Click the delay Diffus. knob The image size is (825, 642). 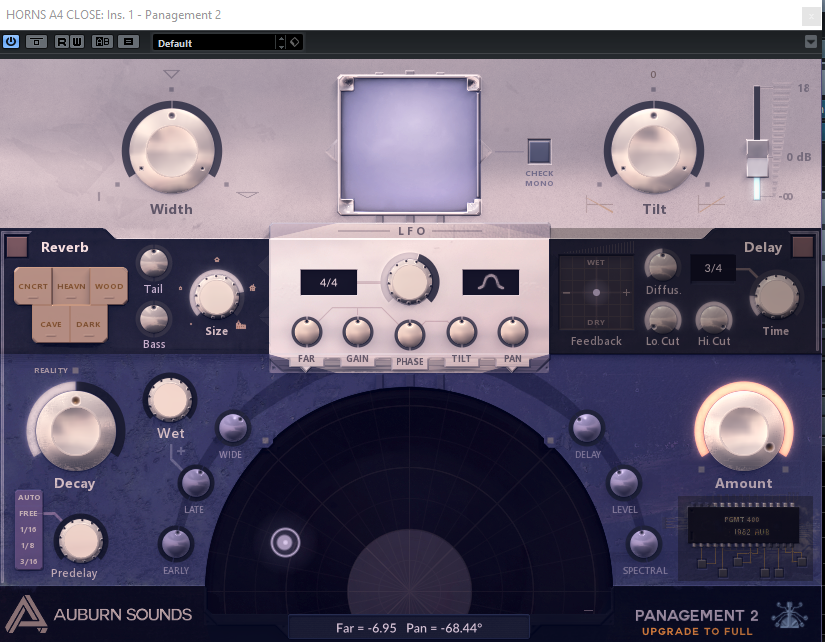(x=662, y=266)
